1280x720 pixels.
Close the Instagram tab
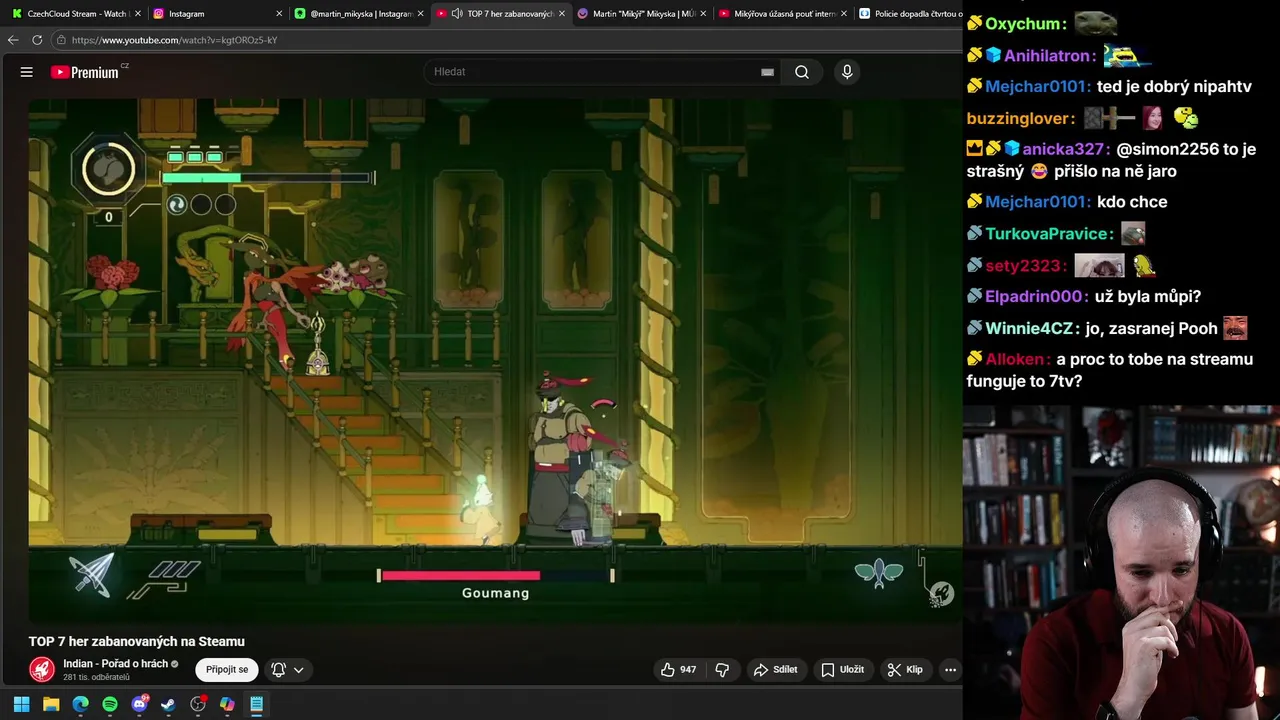coord(279,14)
